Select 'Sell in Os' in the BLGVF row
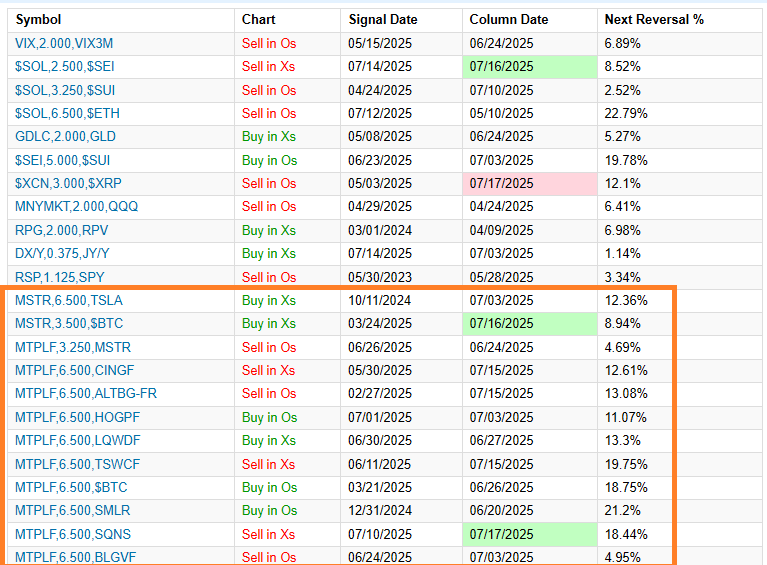Viewport: 767px width, 565px height. coord(269,557)
